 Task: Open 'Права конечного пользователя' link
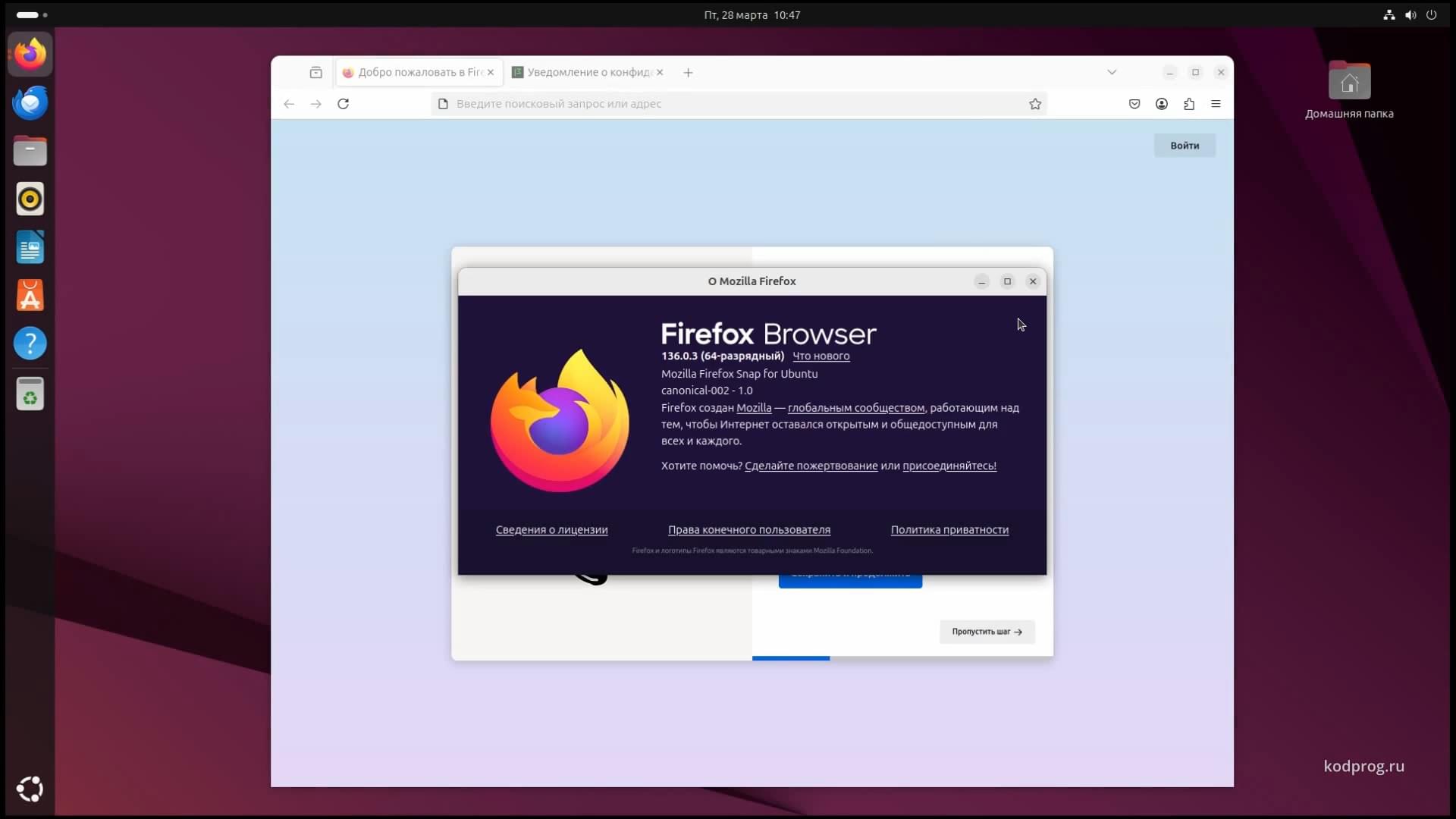pyautogui.click(x=749, y=530)
